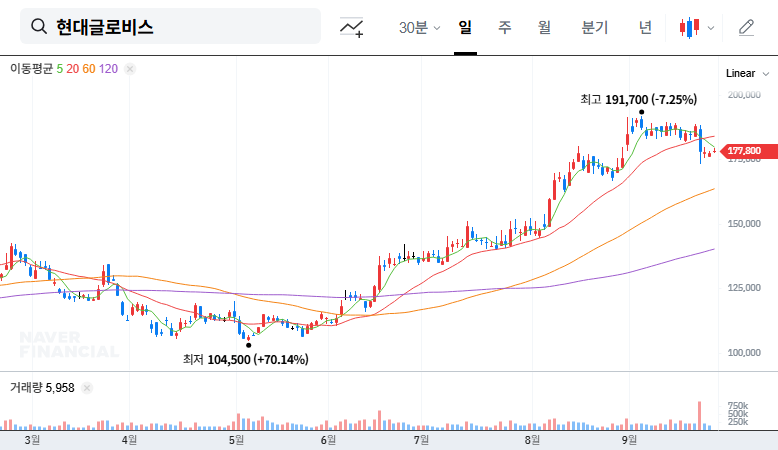Viewport: 778px width, 450px height.
Task: Click the candlestick chart type icon
Action: [690, 28]
